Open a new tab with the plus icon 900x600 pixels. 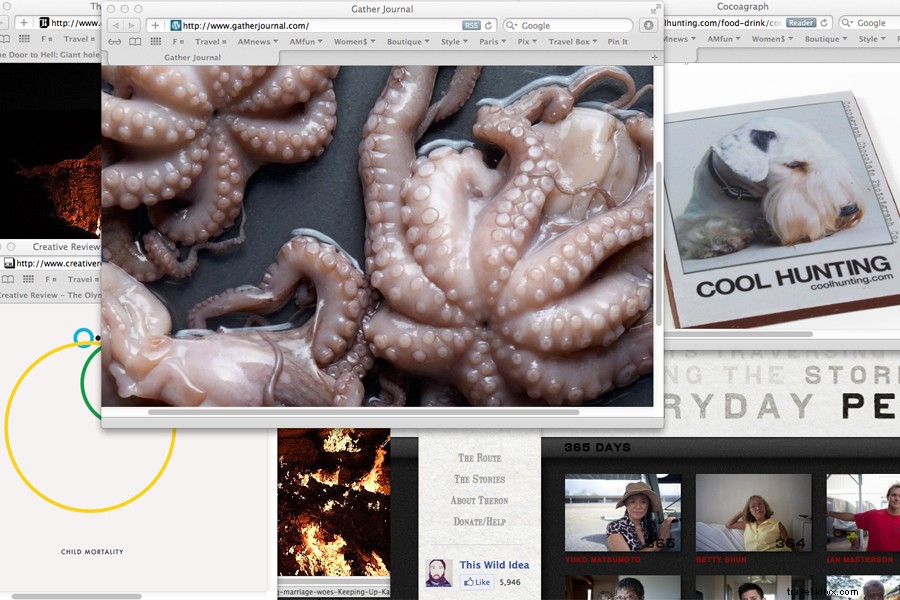pyautogui.click(x=155, y=25)
